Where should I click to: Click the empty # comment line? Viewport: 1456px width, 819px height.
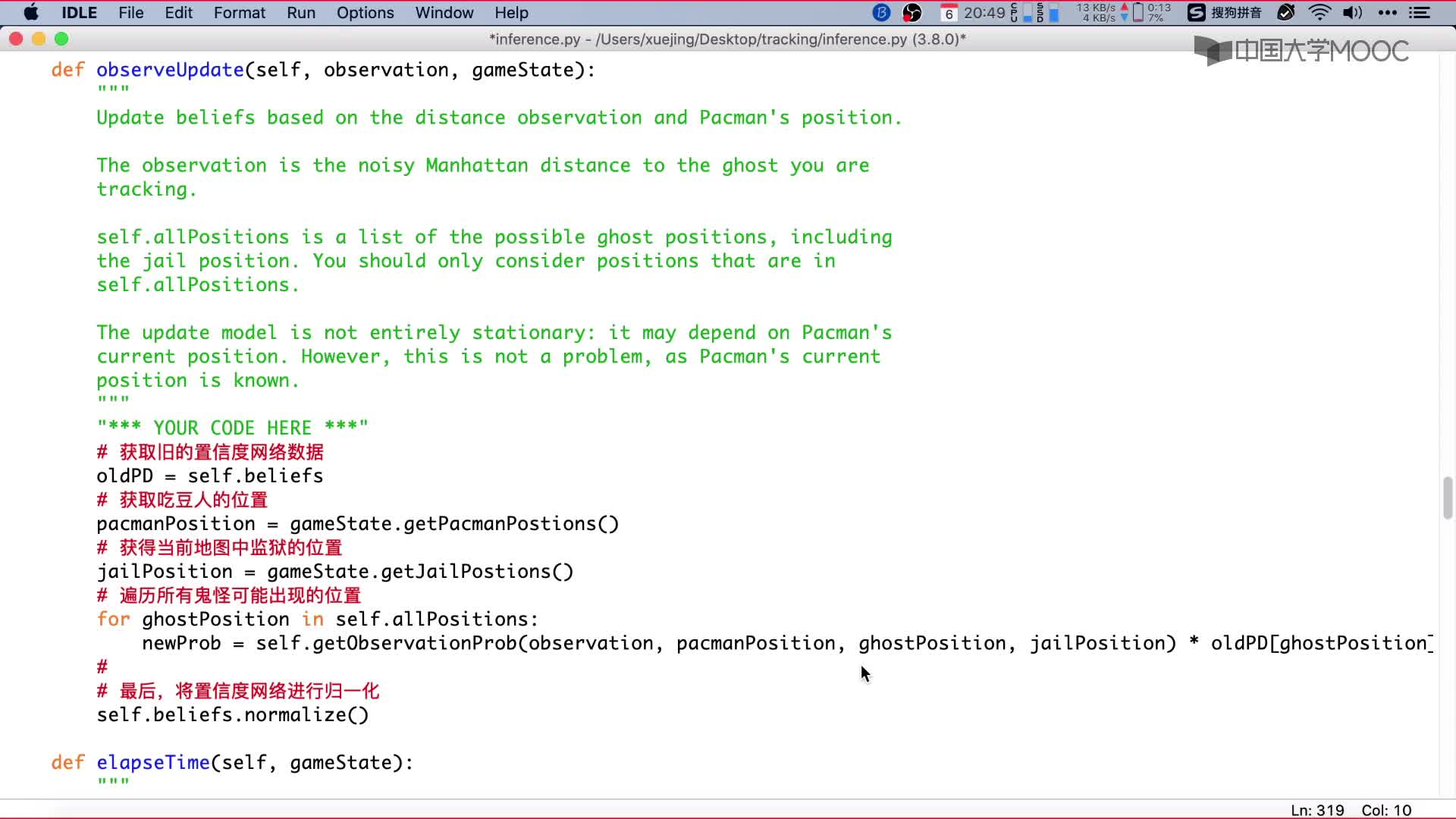102,667
